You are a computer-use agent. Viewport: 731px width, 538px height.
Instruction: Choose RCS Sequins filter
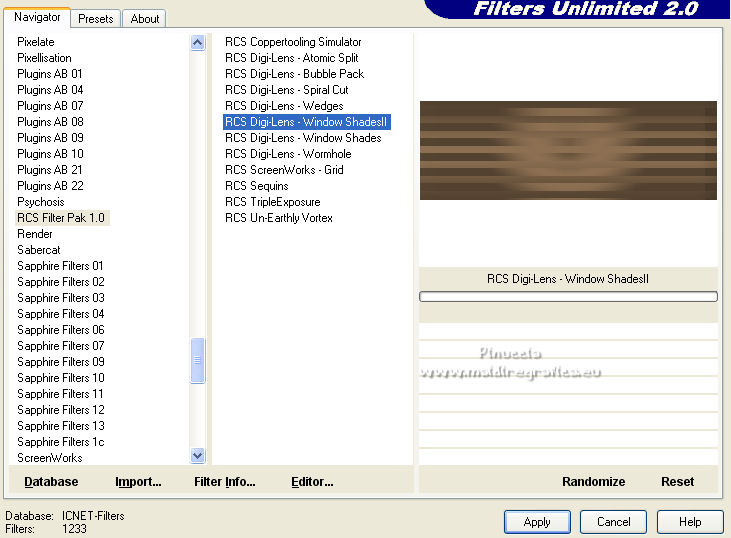pos(257,186)
